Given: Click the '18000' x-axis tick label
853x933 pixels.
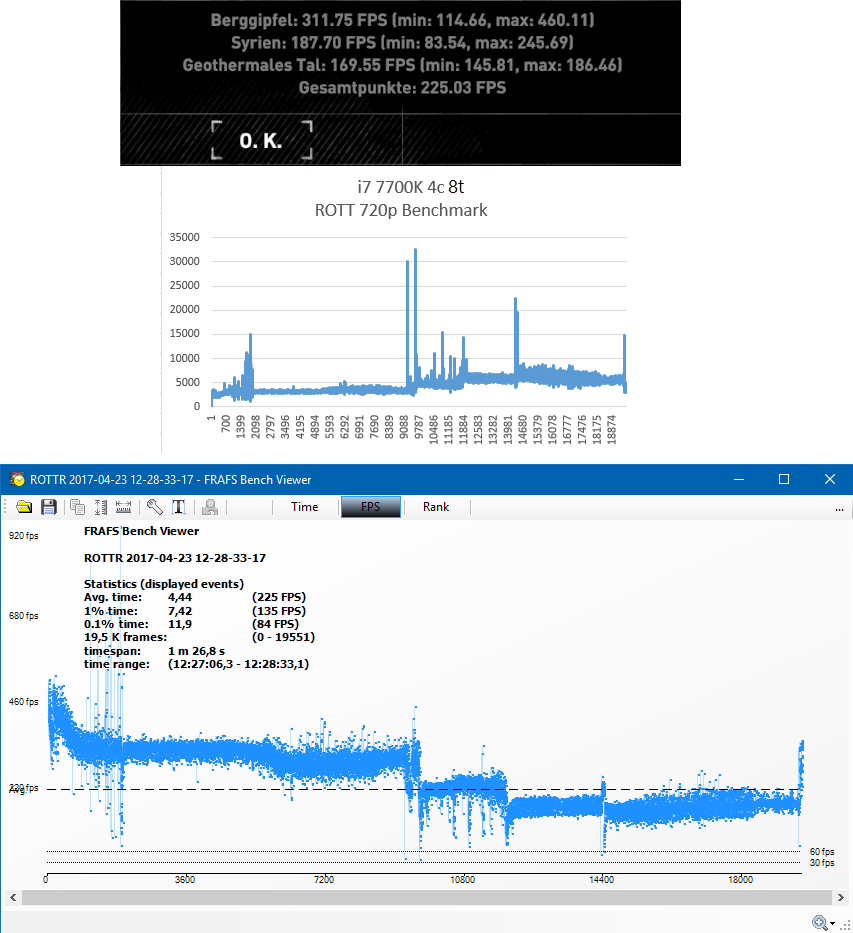Looking at the screenshot, I should 741,879.
